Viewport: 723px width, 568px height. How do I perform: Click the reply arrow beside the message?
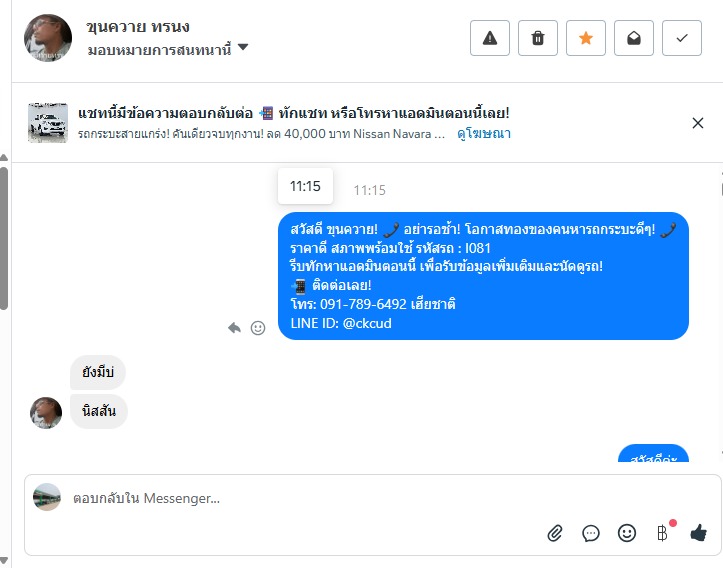pyautogui.click(x=234, y=327)
